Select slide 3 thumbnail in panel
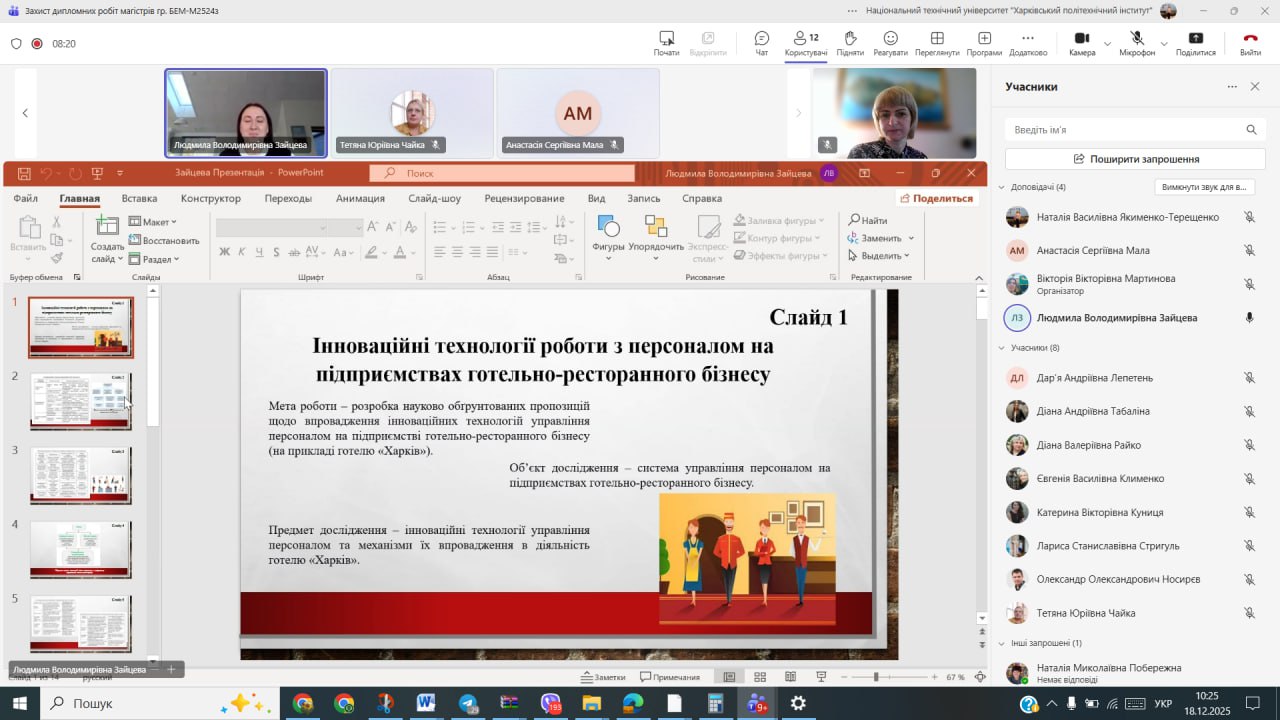The width and height of the screenshot is (1280, 720). 80,475
